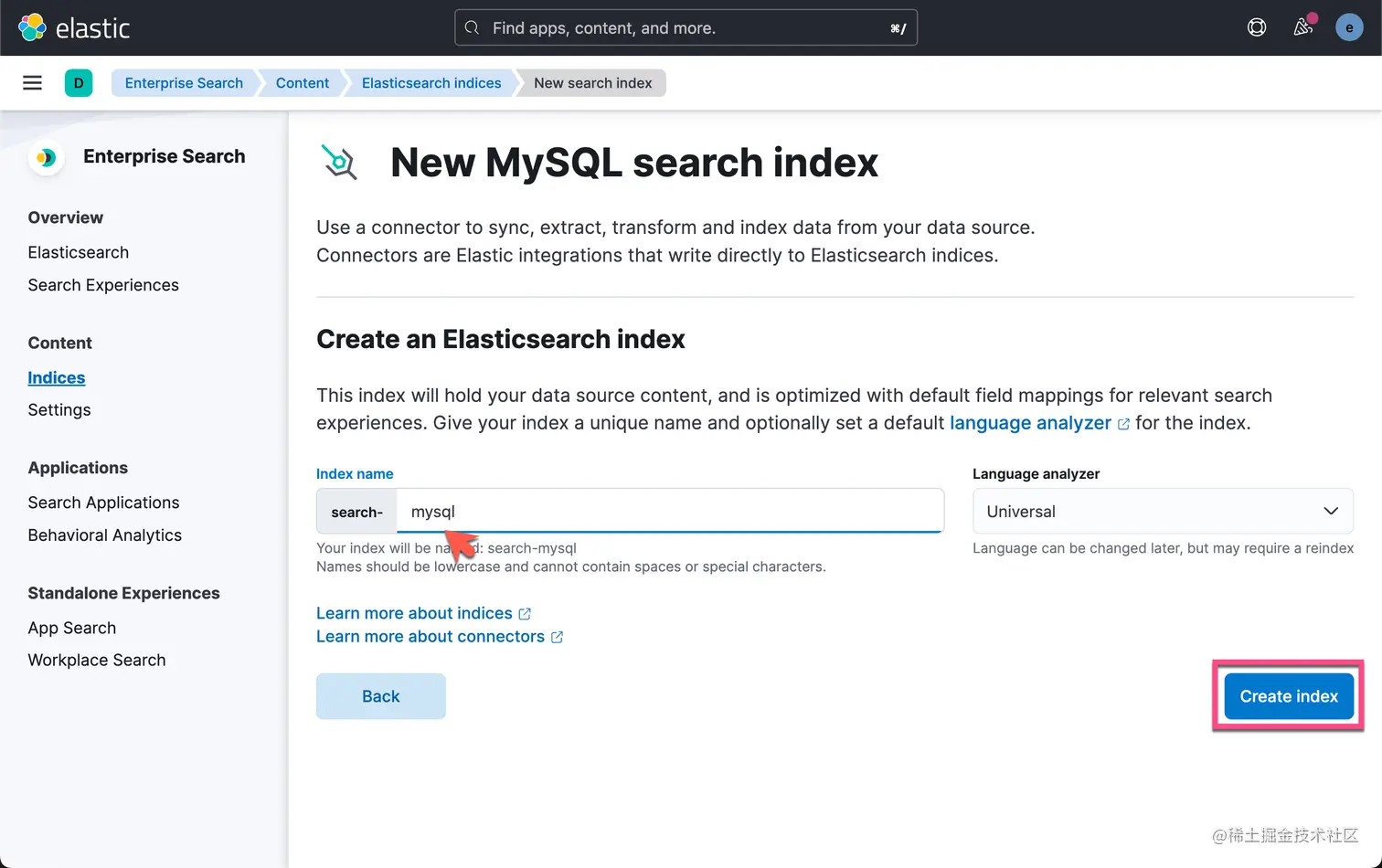Viewport: 1382px width, 868px height.
Task: Click the search magnifier icon in top bar
Action: click(472, 27)
